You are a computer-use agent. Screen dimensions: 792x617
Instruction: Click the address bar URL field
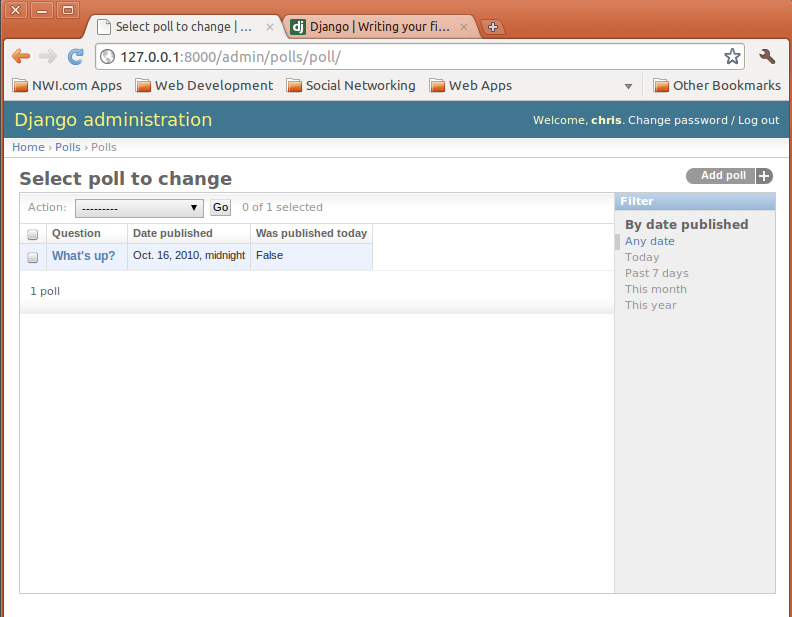pos(420,57)
